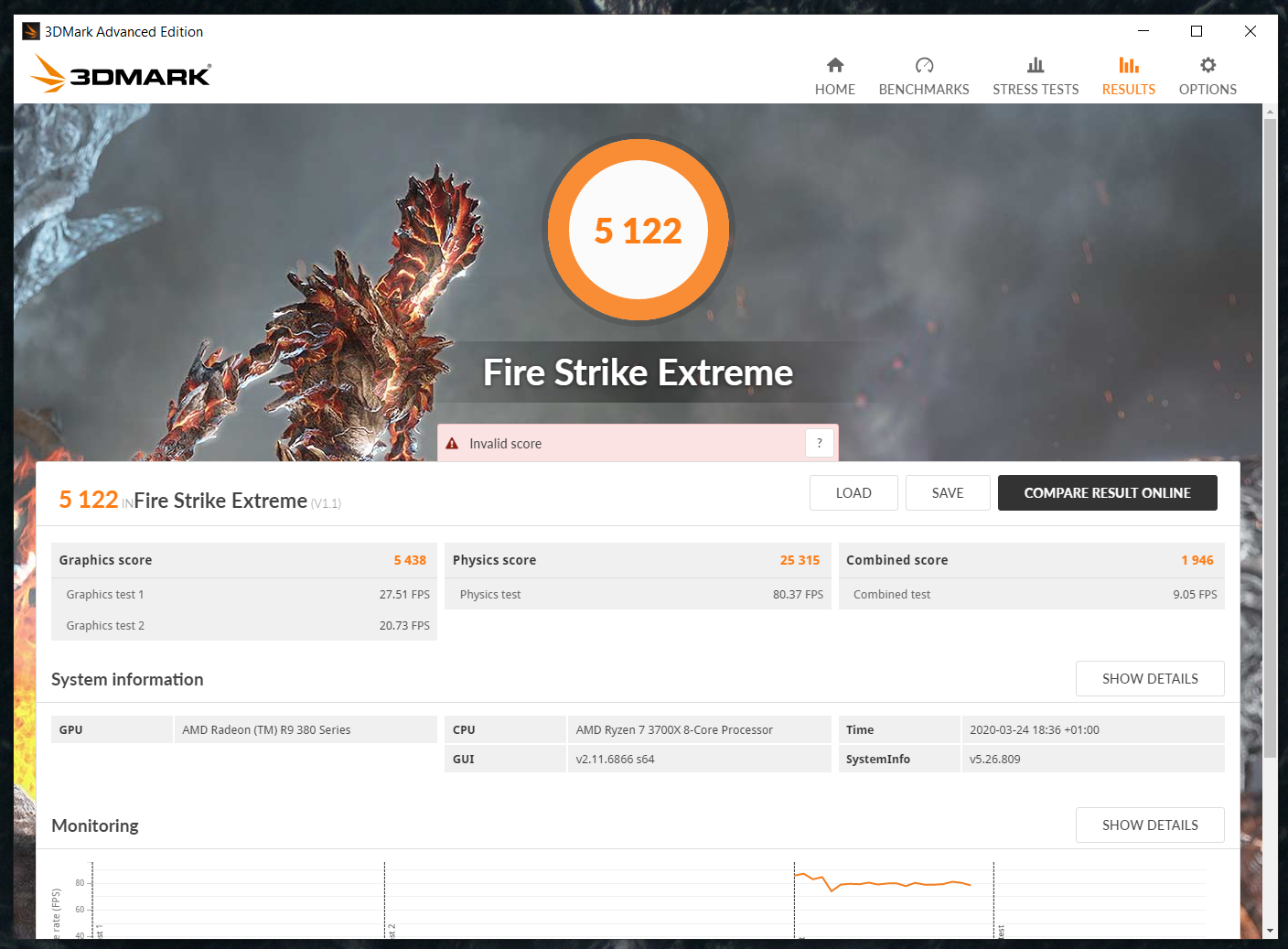Click the Results orange chart icon
This screenshot has height=949, width=1288.
1129,65
